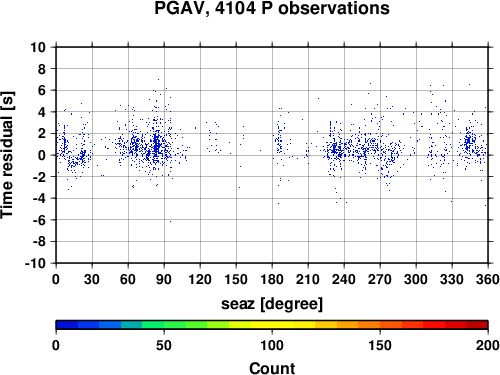Click the 0 tick label on y-axis
The image size is (500, 375).
coord(42,155)
